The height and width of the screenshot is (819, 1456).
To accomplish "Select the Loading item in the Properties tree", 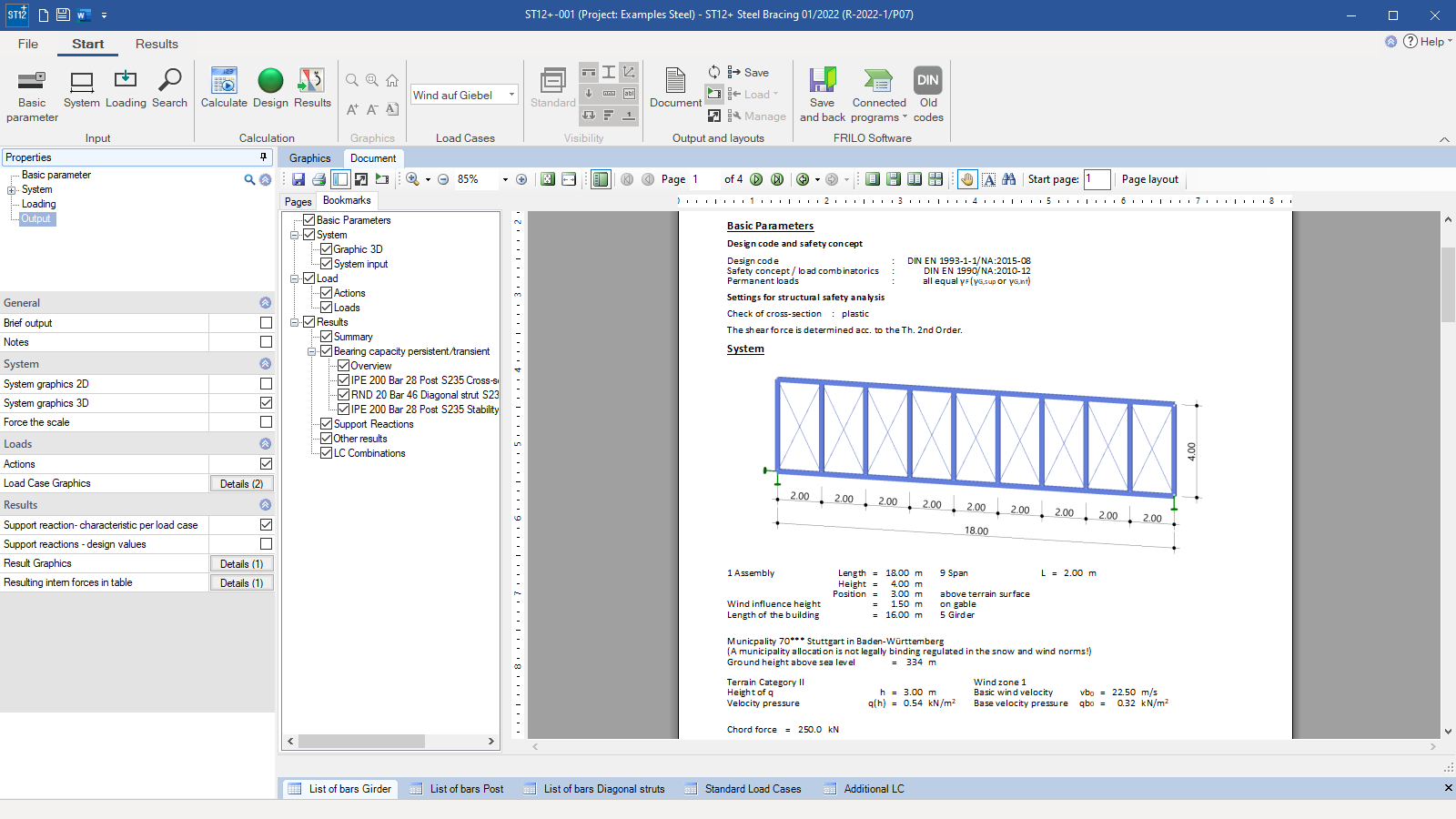I will (x=38, y=204).
